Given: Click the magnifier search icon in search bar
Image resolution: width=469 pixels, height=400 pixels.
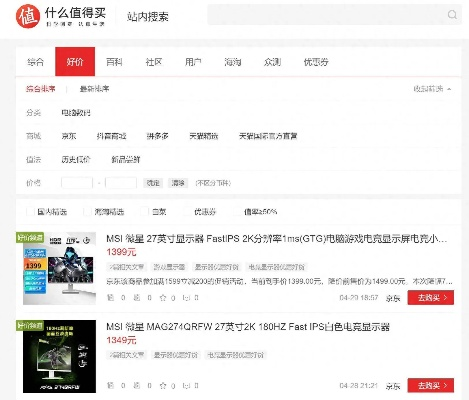Looking at the screenshot, I should [452, 14].
